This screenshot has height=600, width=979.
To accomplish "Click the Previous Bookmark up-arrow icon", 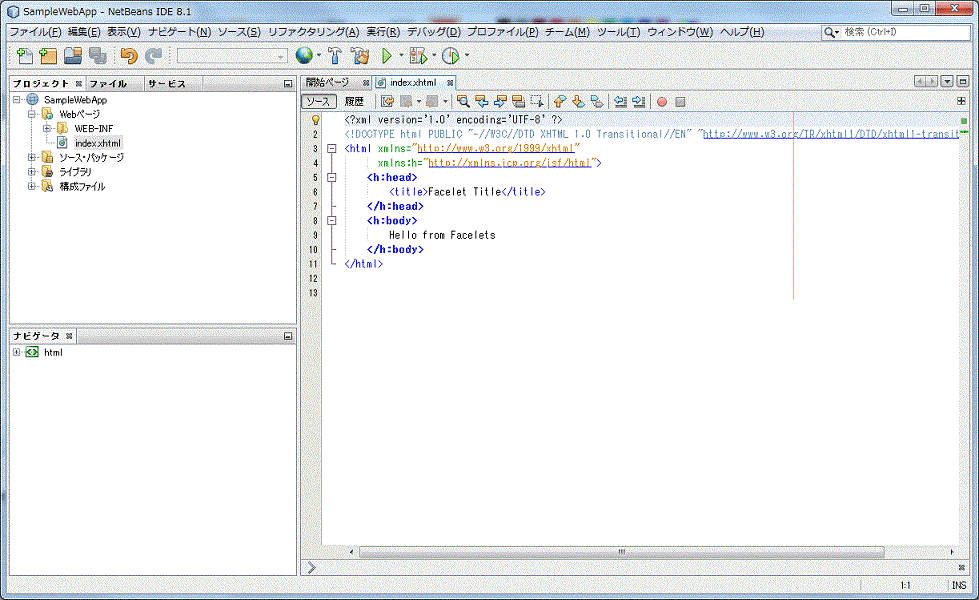I will pyautogui.click(x=559, y=101).
